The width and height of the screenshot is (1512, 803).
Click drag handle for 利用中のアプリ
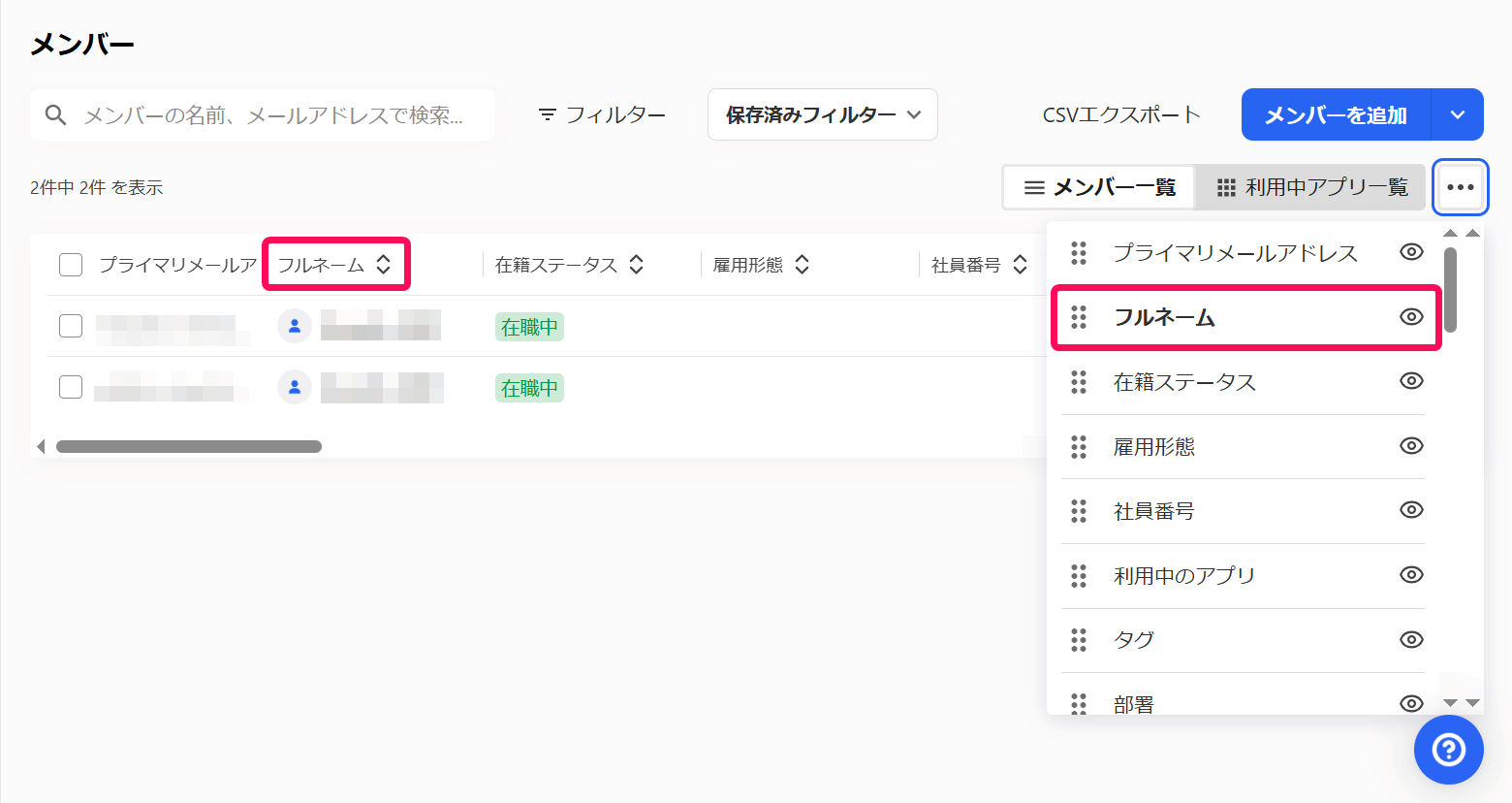click(1079, 576)
